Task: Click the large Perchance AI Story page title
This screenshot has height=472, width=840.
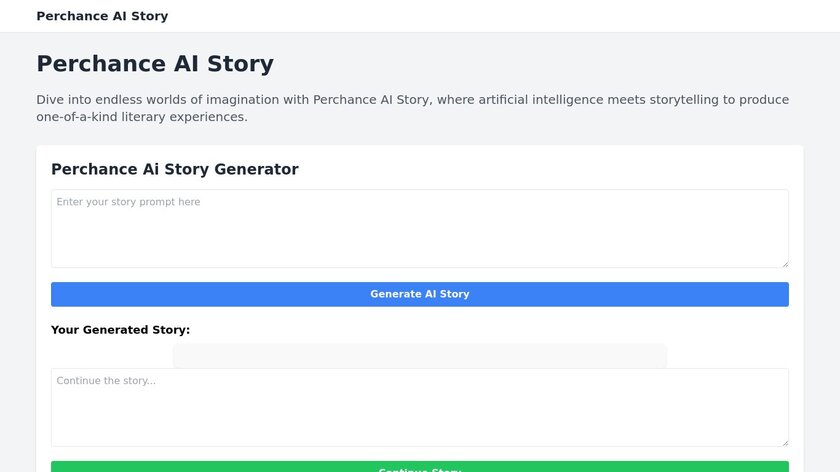Action: coord(155,64)
